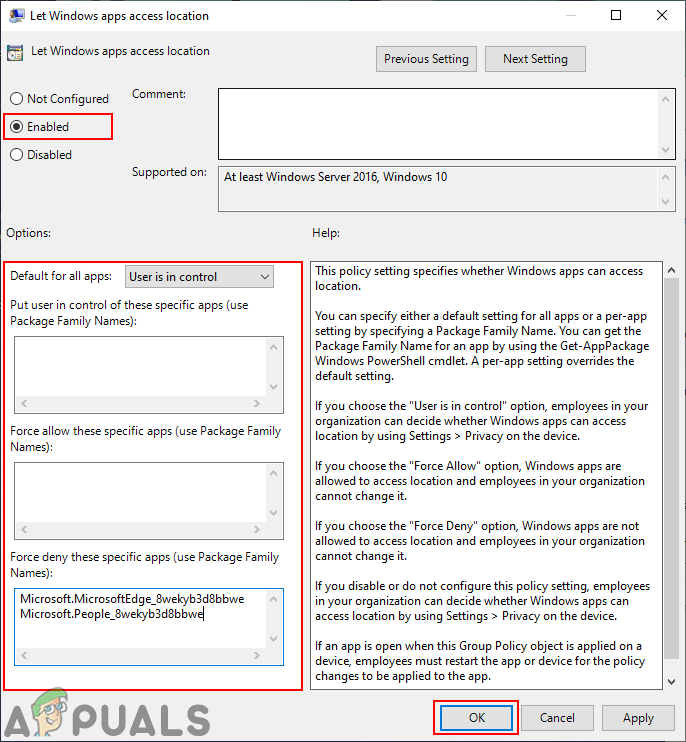Click right arrow in Force deny box
The width and height of the screenshot is (686, 742).
[x=257, y=655]
